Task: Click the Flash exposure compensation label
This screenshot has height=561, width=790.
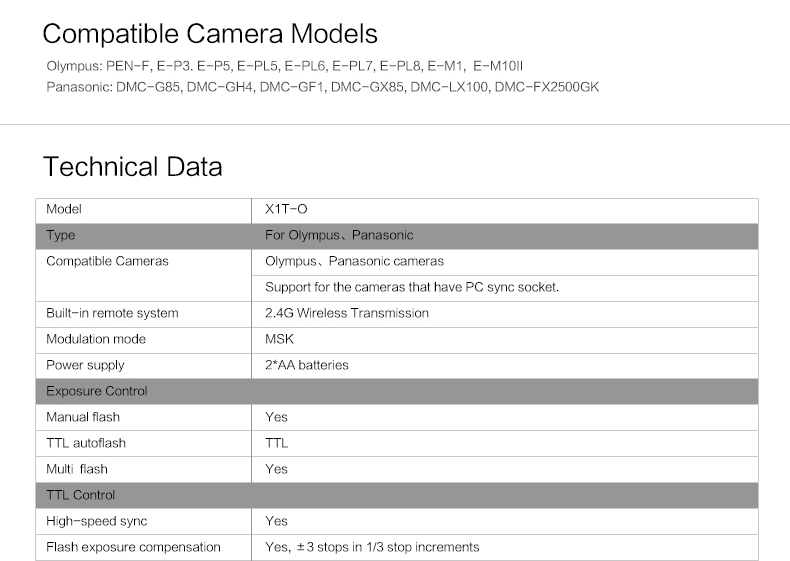Action: click(x=133, y=547)
